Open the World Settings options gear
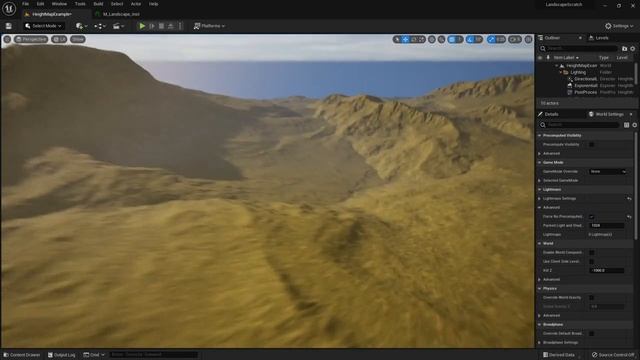 (x=635, y=125)
